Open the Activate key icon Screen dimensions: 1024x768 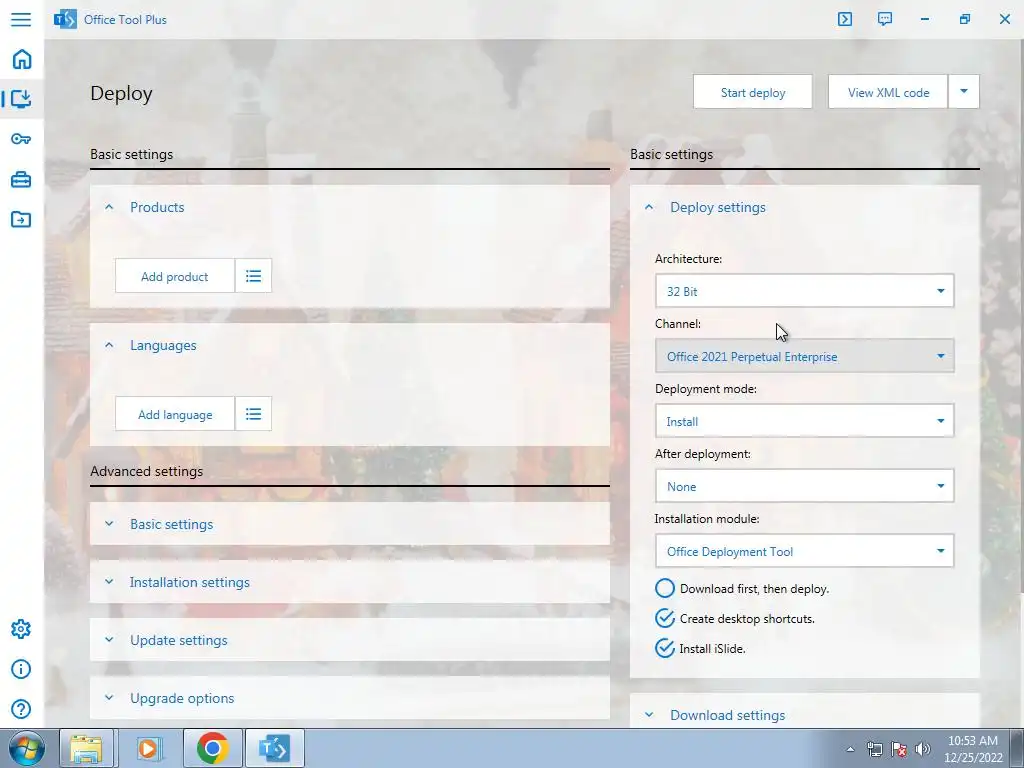[x=21, y=138]
